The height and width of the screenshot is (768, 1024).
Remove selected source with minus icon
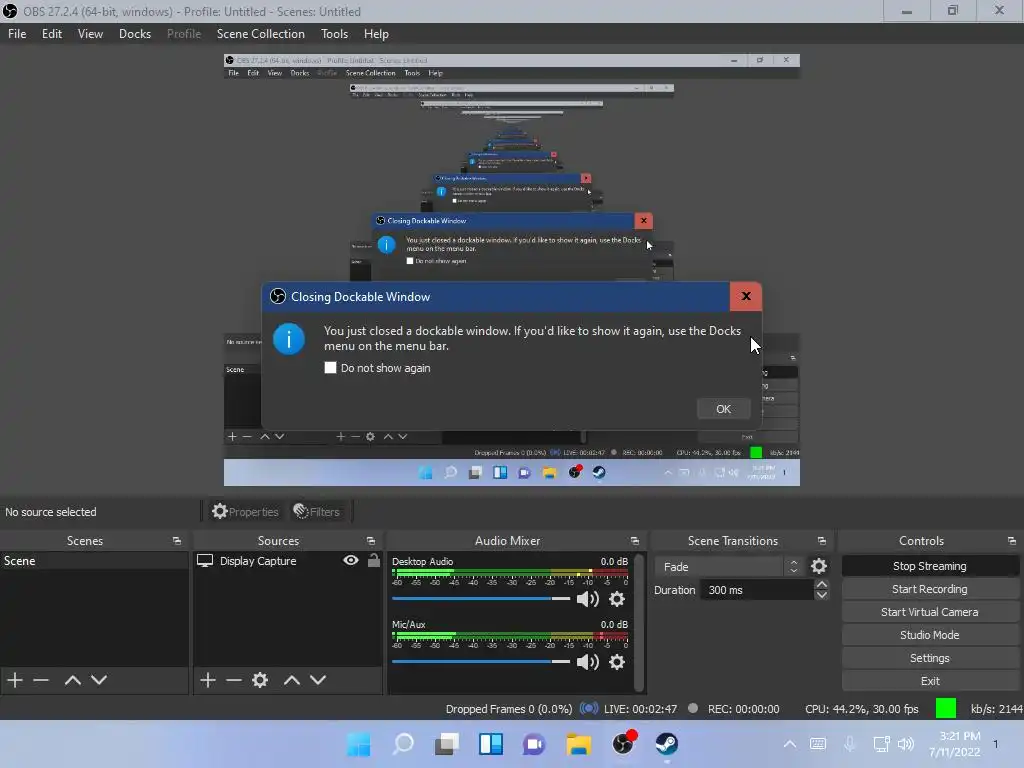click(x=234, y=680)
